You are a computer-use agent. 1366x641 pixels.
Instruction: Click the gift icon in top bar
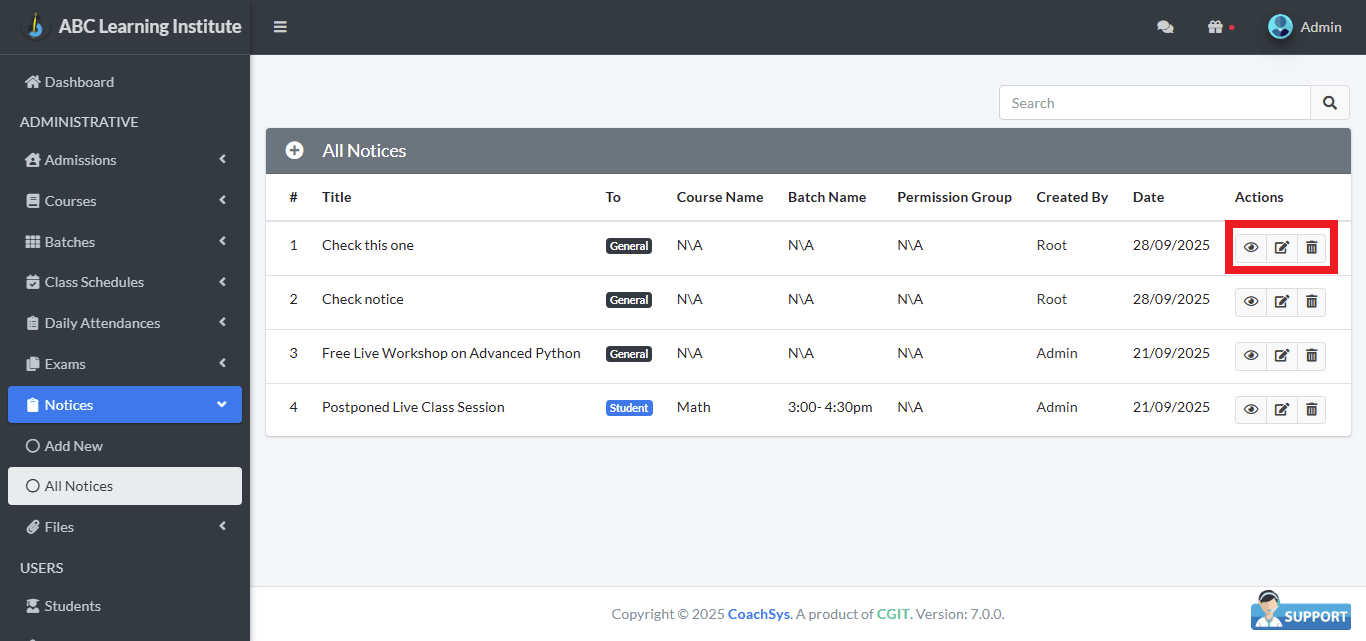1215,27
